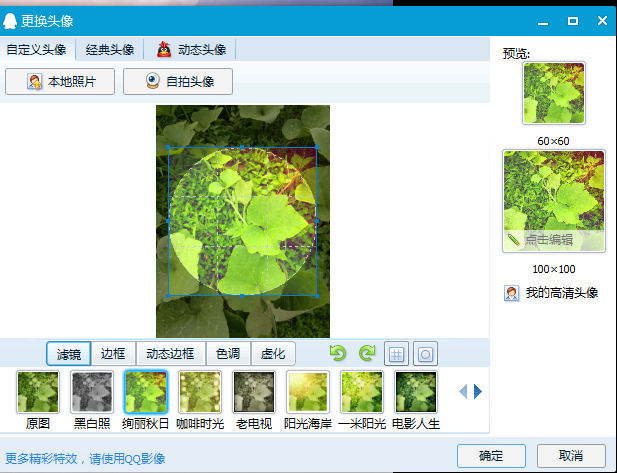This screenshot has height=473, width=617.
Task: Open the QQ影像 more effects link
Action: 85,459
